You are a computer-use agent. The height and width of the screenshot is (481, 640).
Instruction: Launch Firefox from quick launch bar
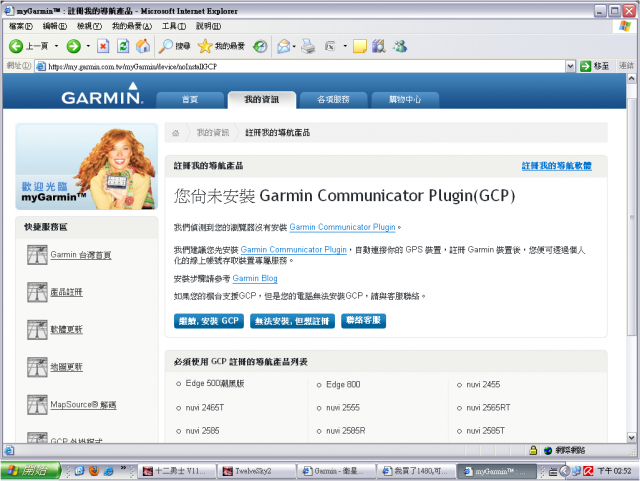coord(94,471)
